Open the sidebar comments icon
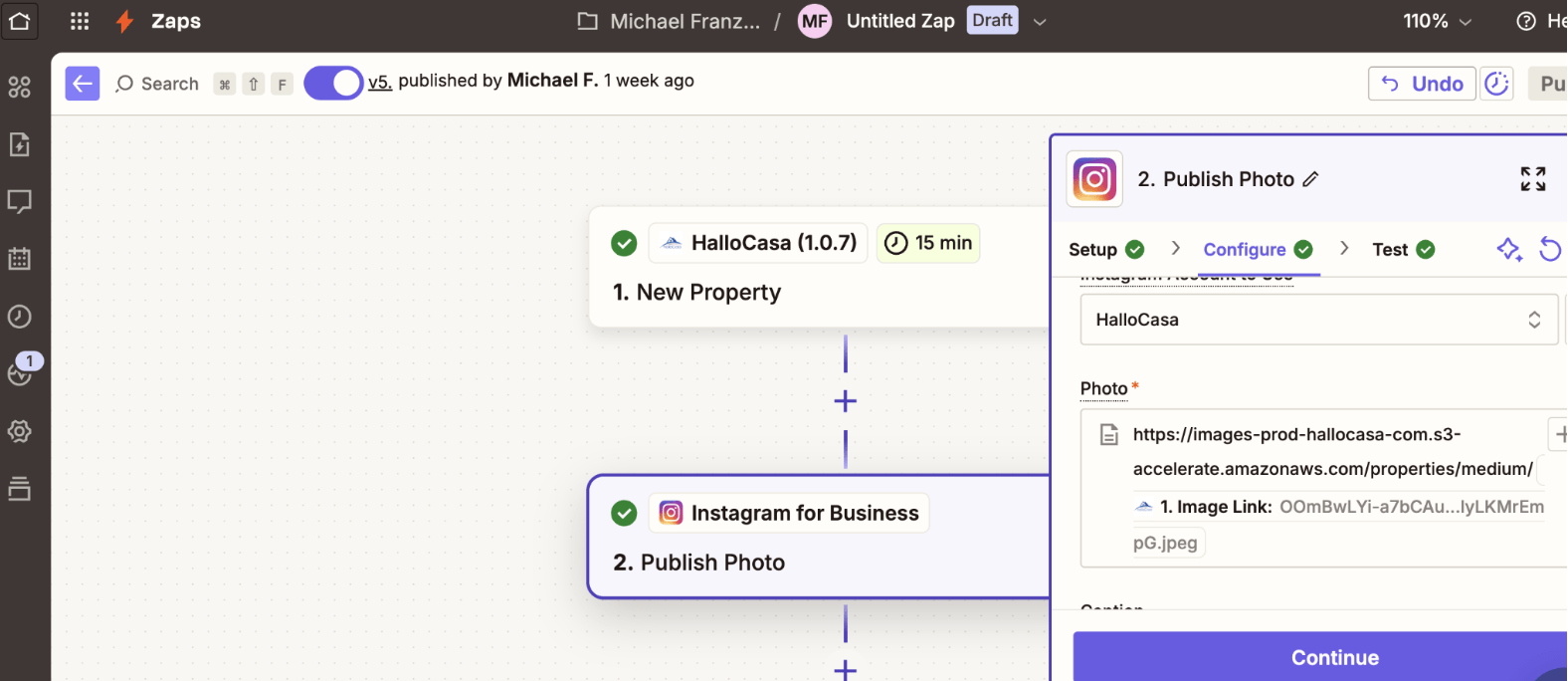The height and width of the screenshot is (681, 1568). 20,202
